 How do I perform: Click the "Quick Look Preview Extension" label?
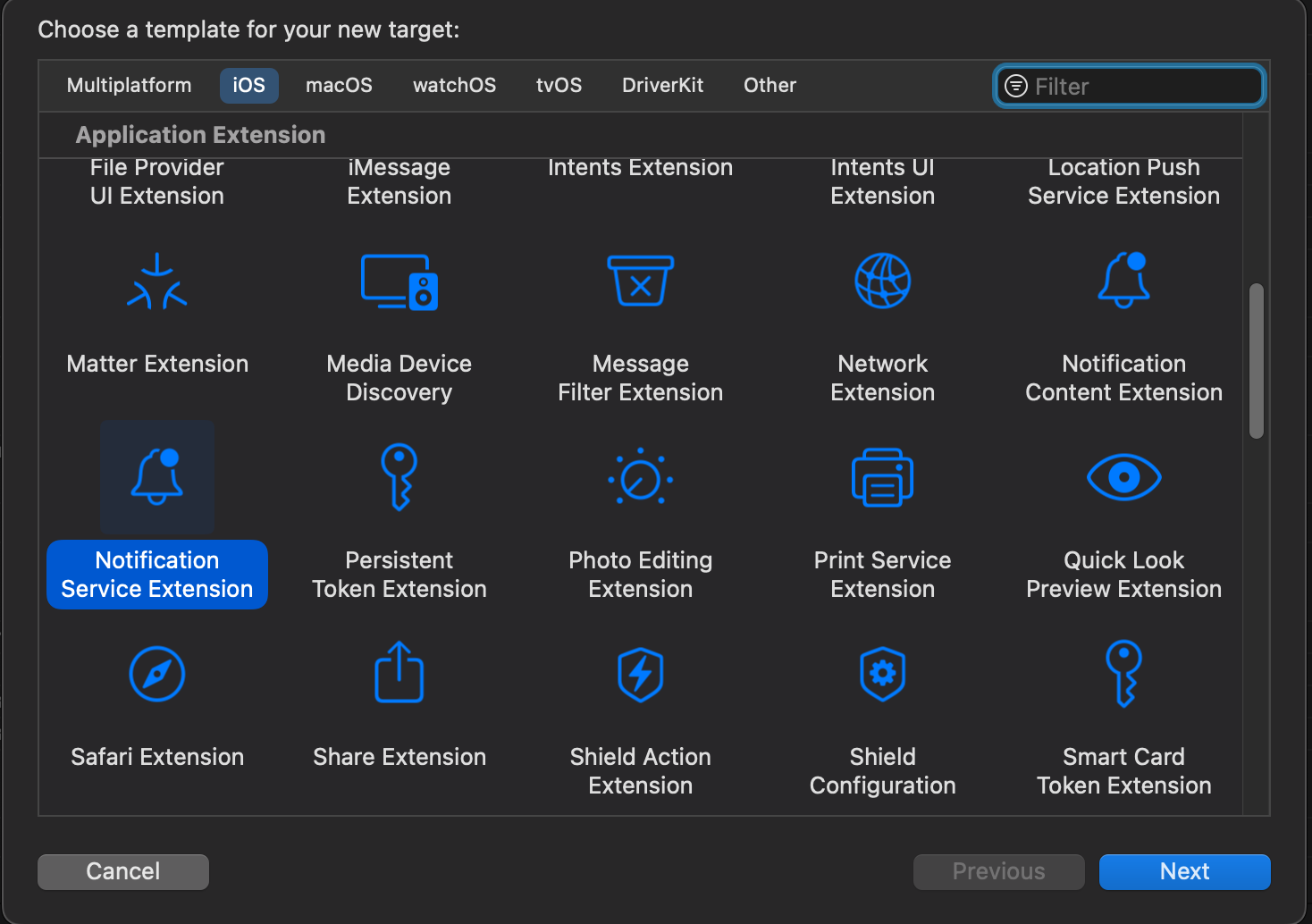tap(1124, 575)
